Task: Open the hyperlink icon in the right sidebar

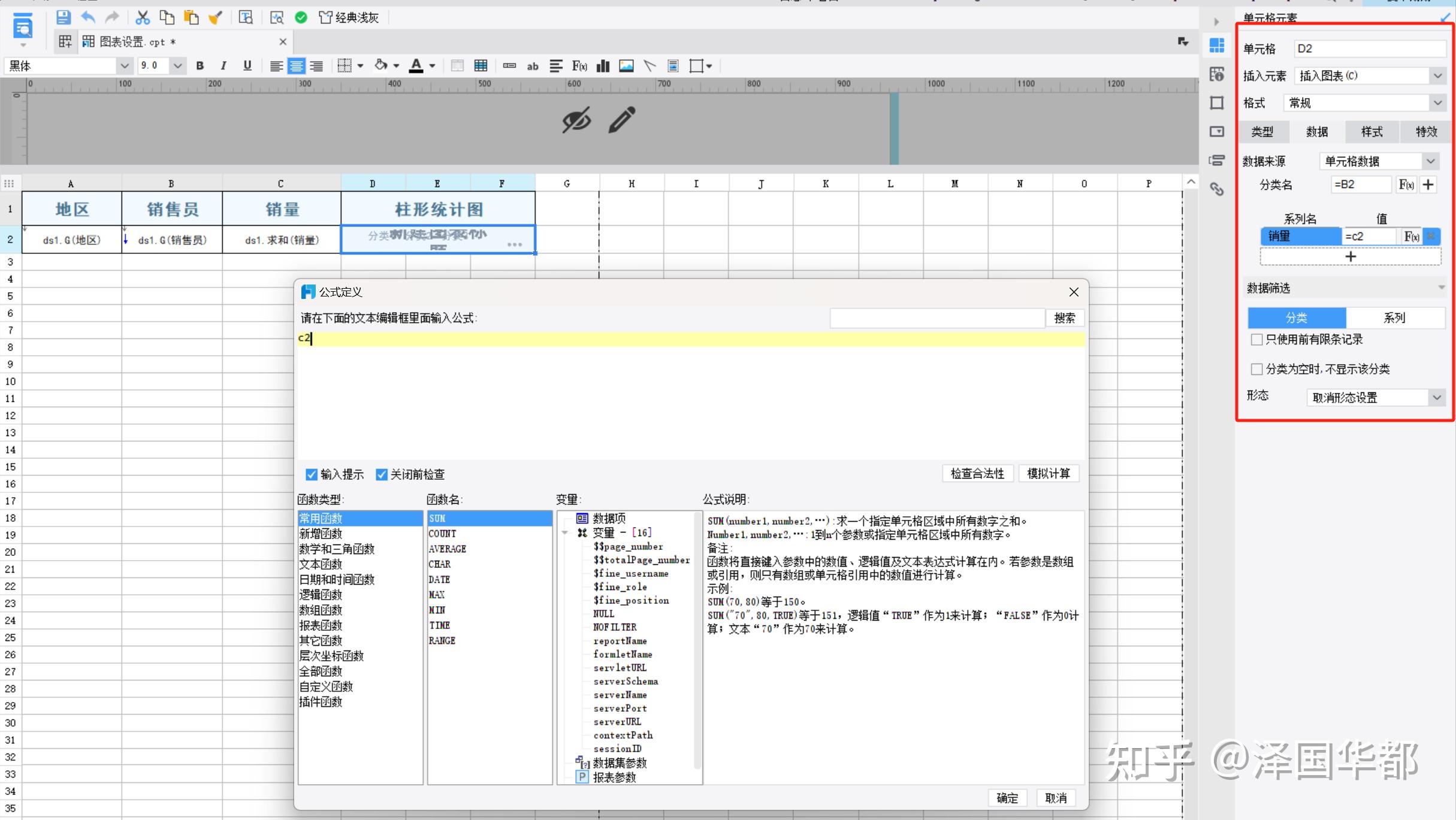Action: tap(1218, 189)
